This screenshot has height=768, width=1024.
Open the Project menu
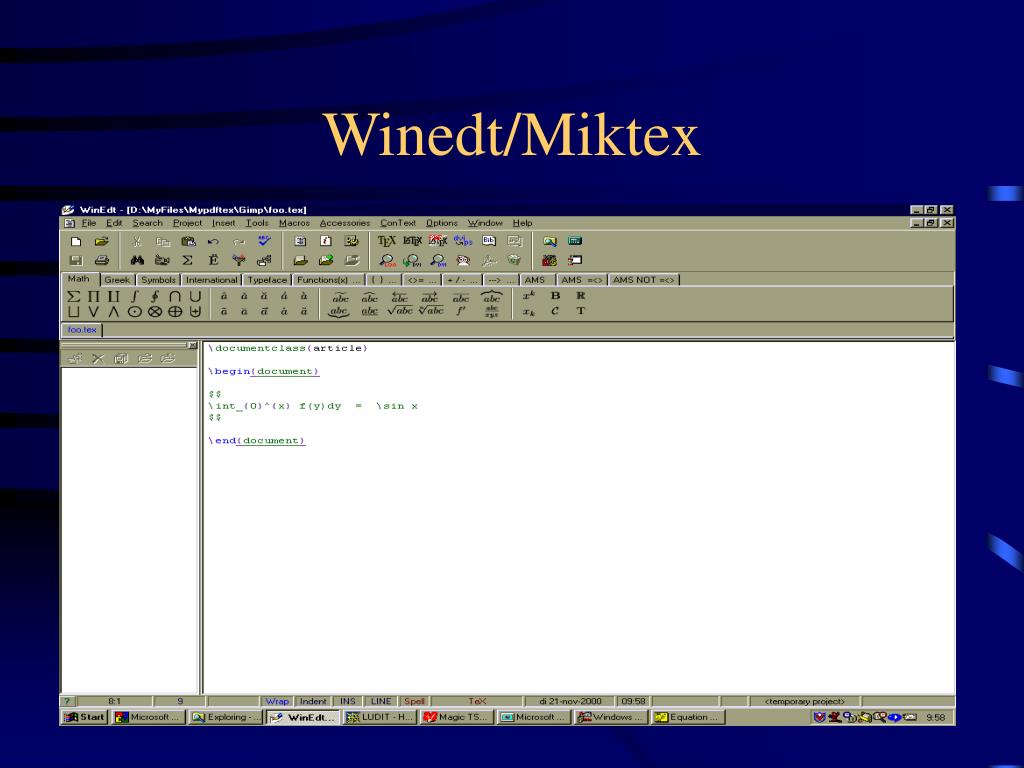(187, 223)
